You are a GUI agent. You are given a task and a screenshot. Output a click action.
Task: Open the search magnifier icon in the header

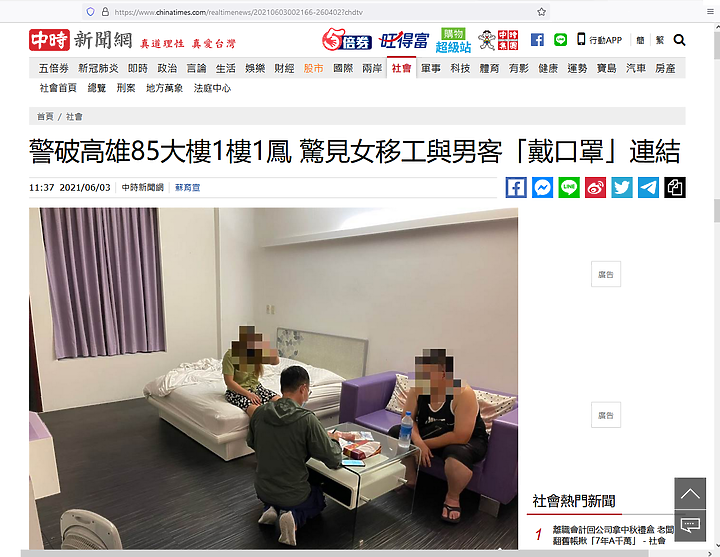point(679,40)
